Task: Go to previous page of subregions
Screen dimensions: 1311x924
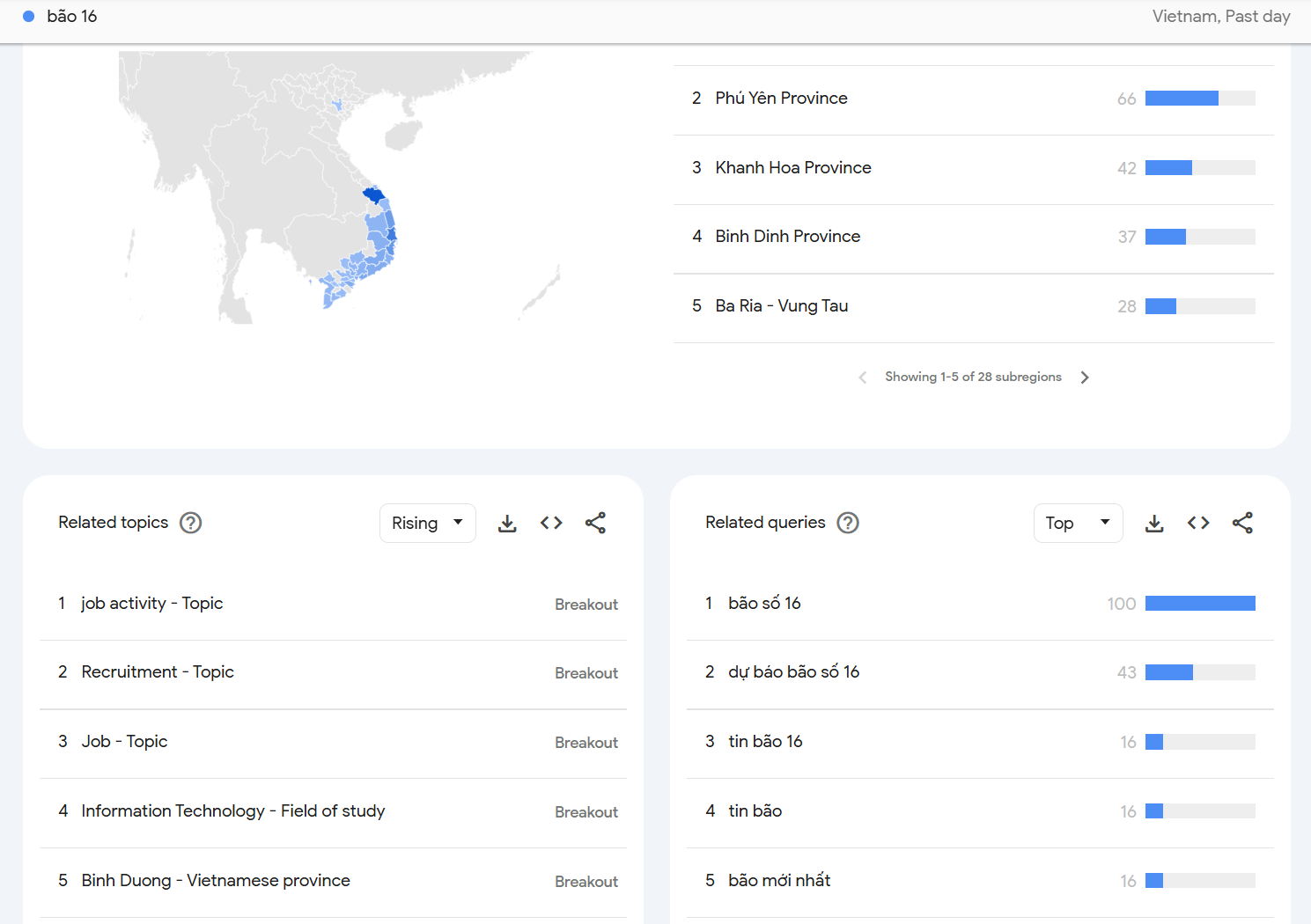Action: pos(863,378)
